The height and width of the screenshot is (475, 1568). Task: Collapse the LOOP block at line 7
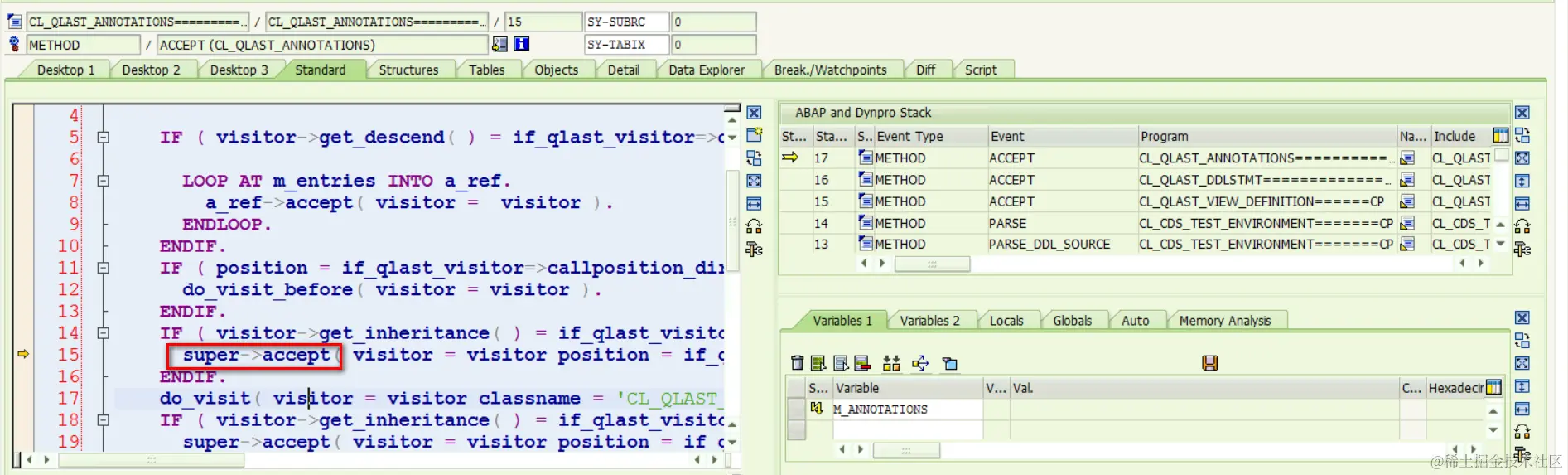[x=104, y=181]
